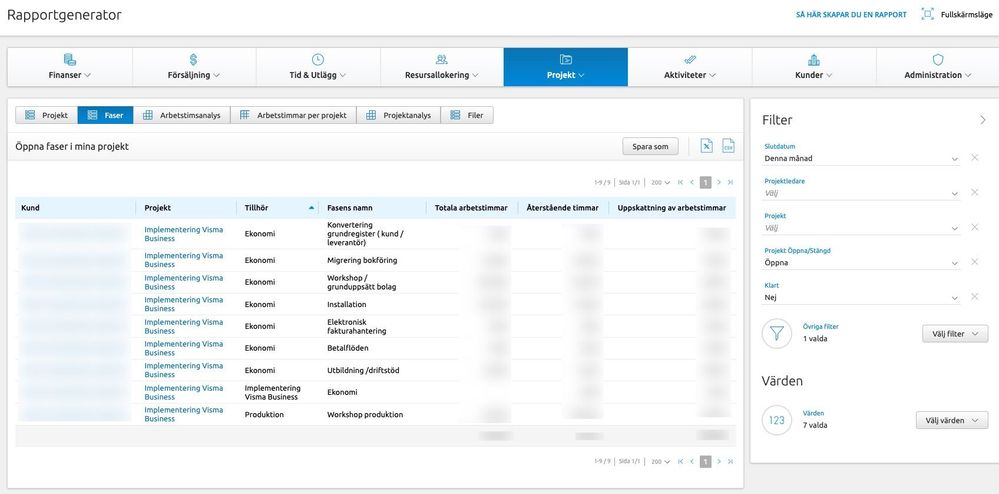999x494 pixels.
Task: Sort by the Projekt column header
Action: [186, 208]
